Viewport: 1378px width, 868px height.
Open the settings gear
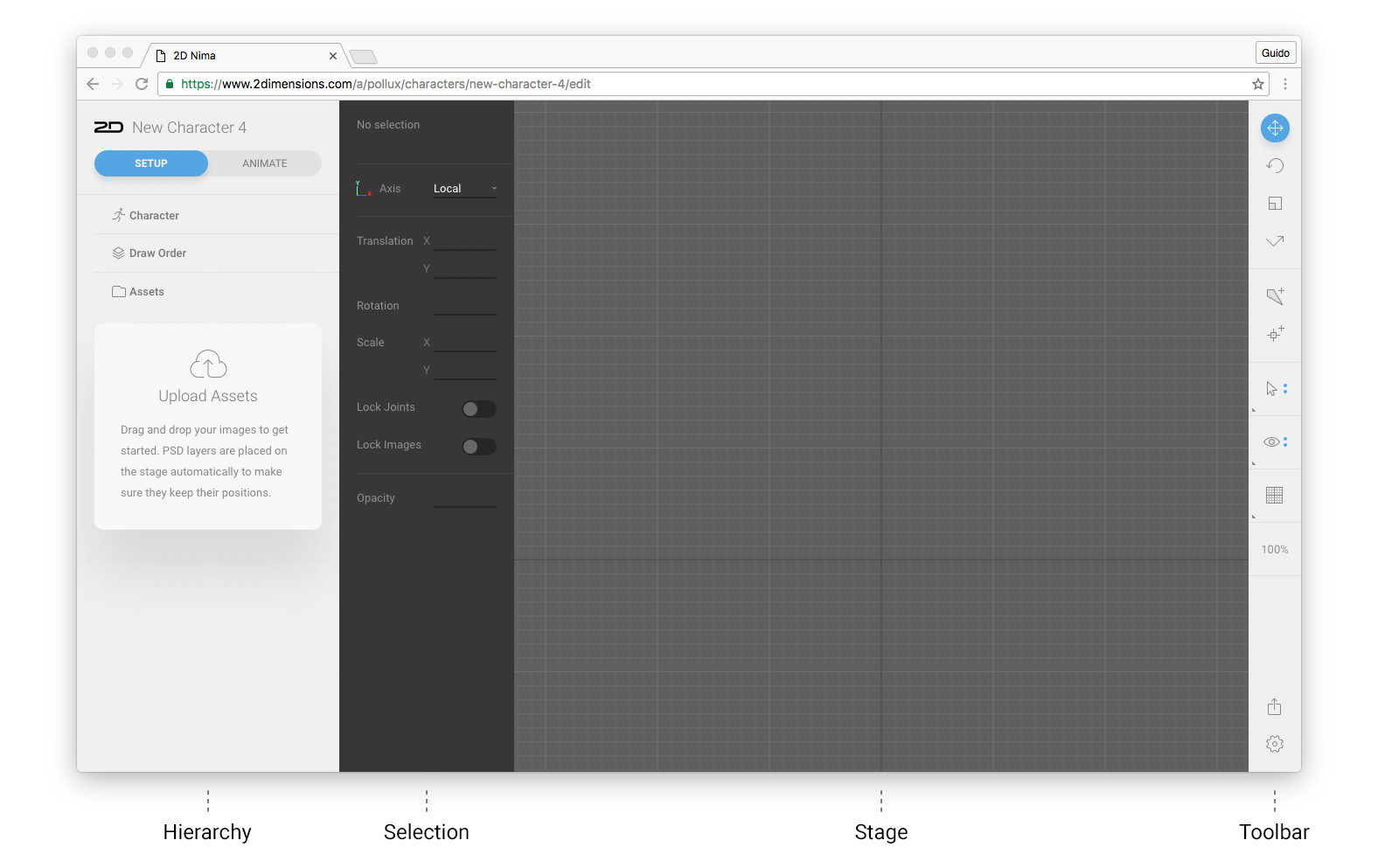[x=1275, y=744]
